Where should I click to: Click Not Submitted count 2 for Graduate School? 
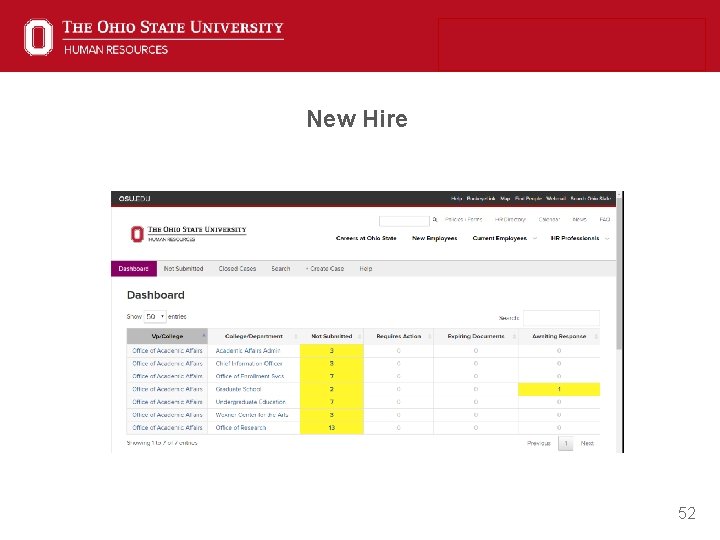332,389
